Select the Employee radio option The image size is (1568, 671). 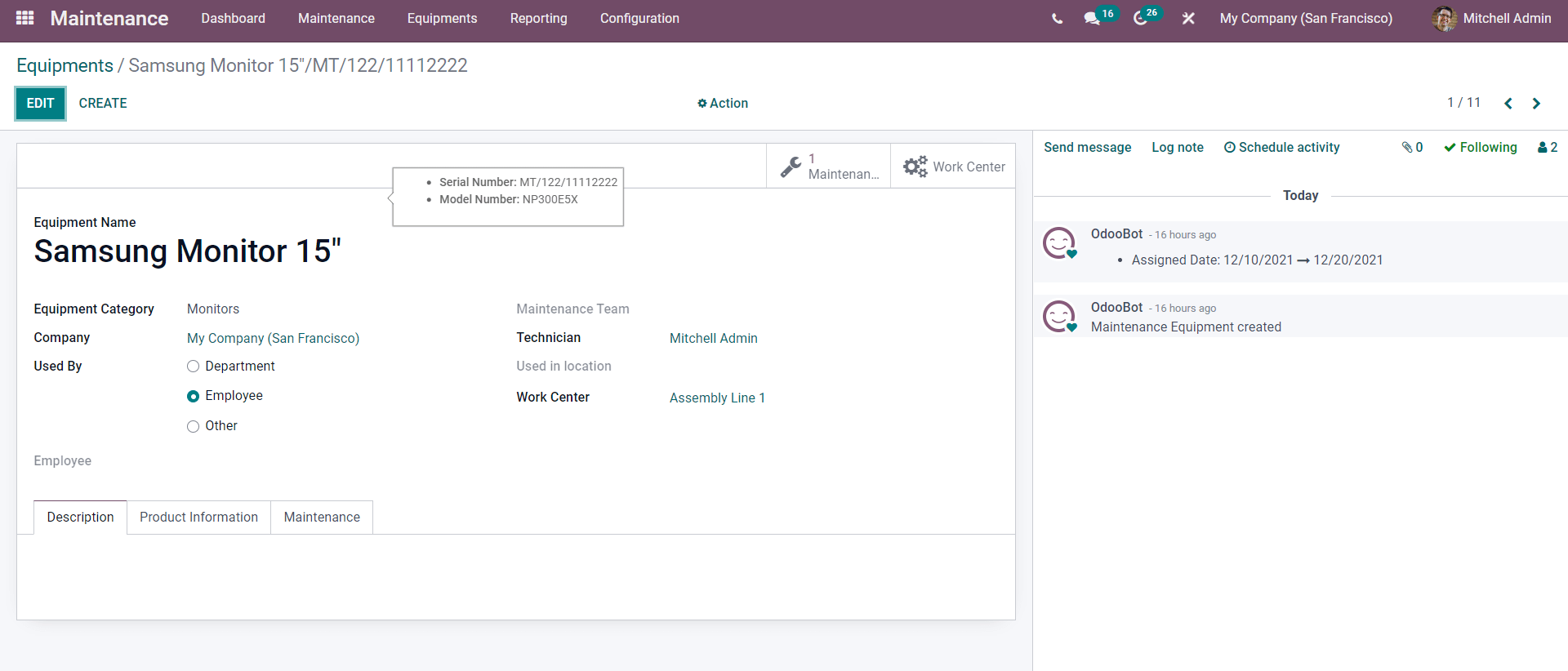(193, 396)
